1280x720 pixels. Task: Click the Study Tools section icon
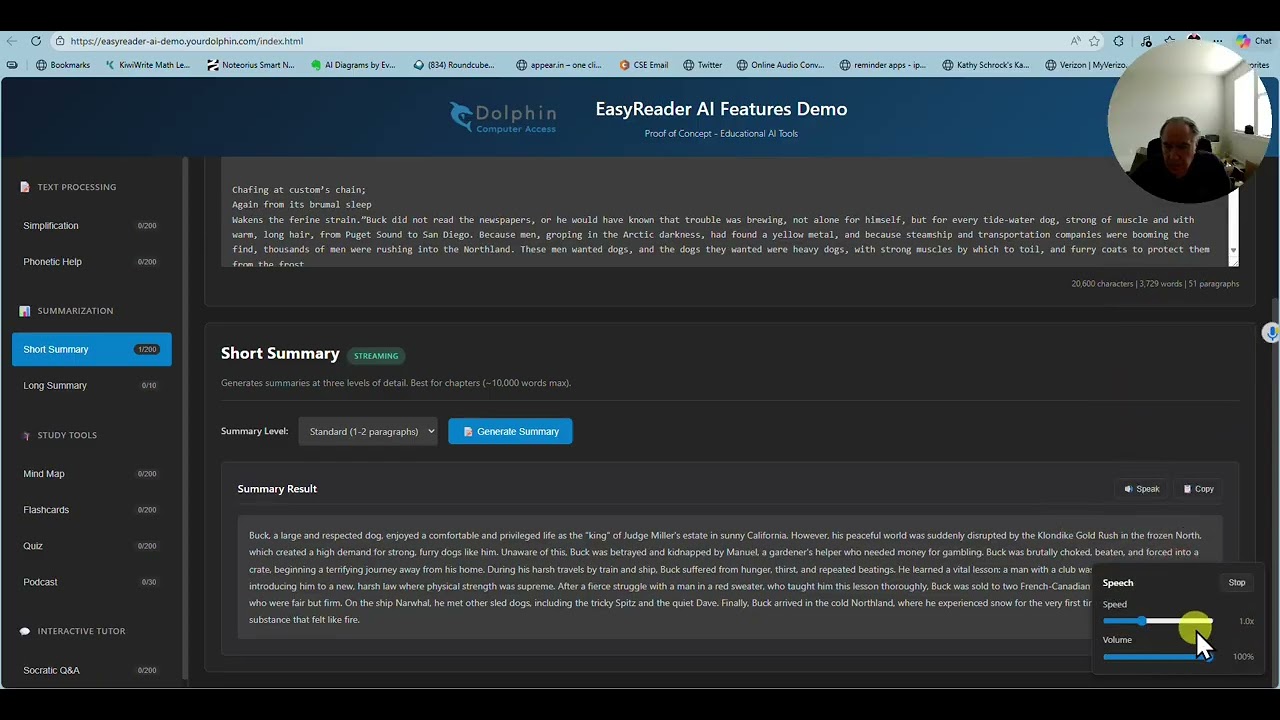25,435
